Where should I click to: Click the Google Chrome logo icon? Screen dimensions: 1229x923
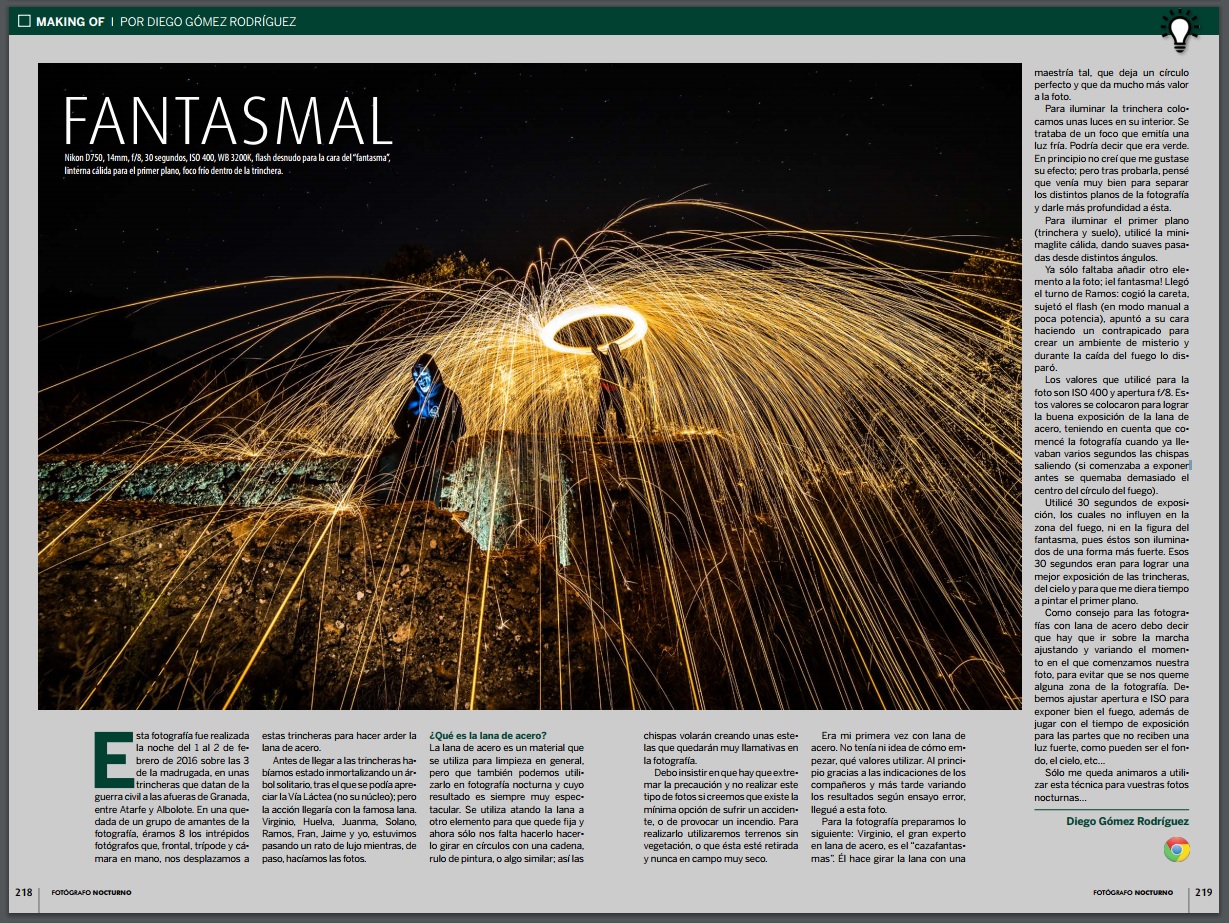pos(1176,850)
